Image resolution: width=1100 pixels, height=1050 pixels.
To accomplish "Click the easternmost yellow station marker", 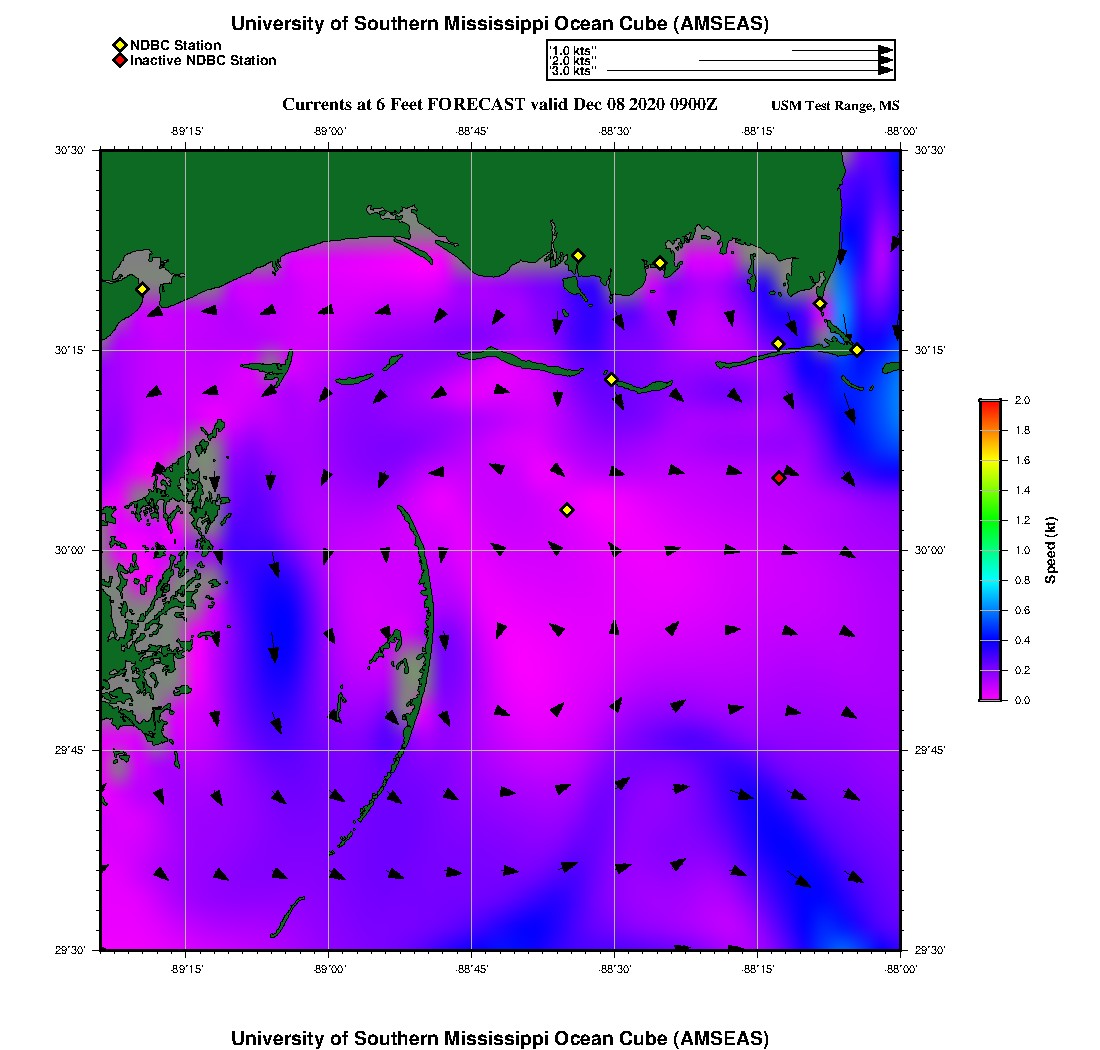I will [857, 350].
